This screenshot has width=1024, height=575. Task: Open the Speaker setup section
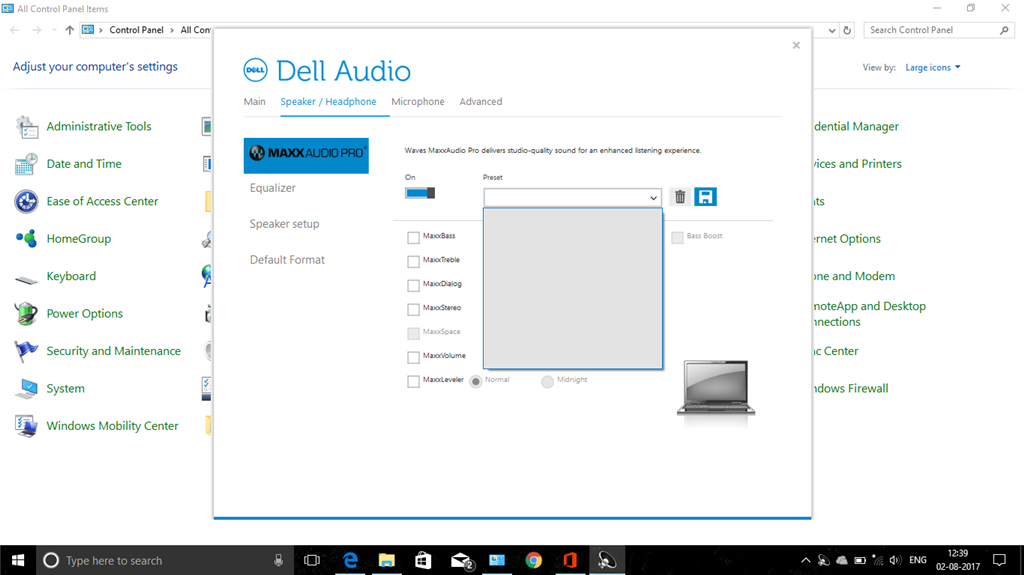tap(285, 223)
